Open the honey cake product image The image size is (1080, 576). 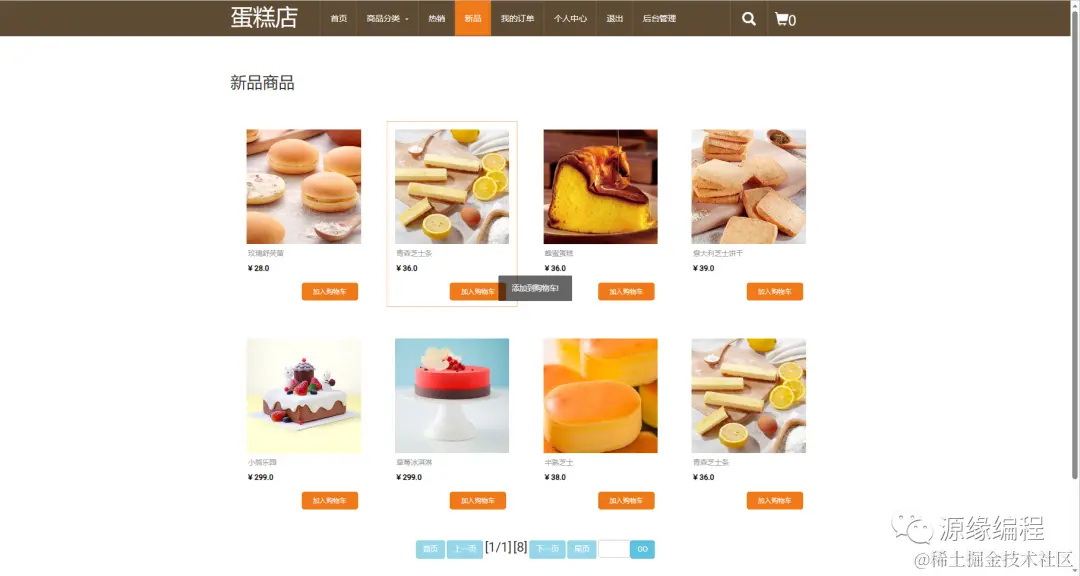tap(600, 187)
